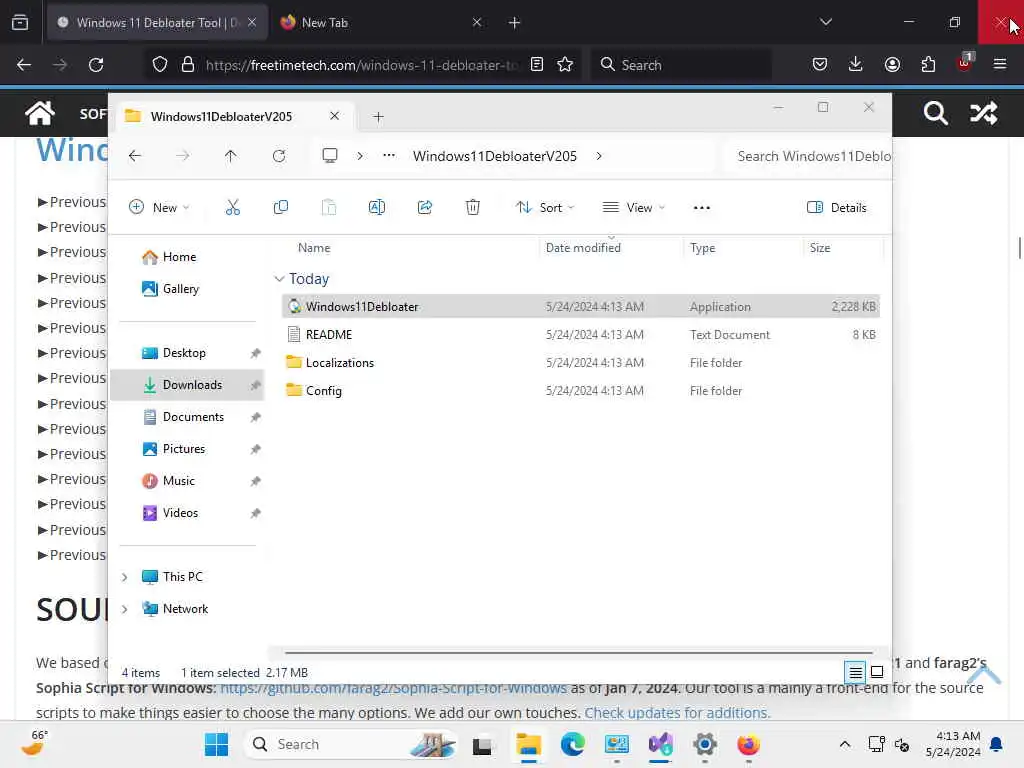Open Windows Start menu
The image size is (1024, 768).
tap(216, 744)
